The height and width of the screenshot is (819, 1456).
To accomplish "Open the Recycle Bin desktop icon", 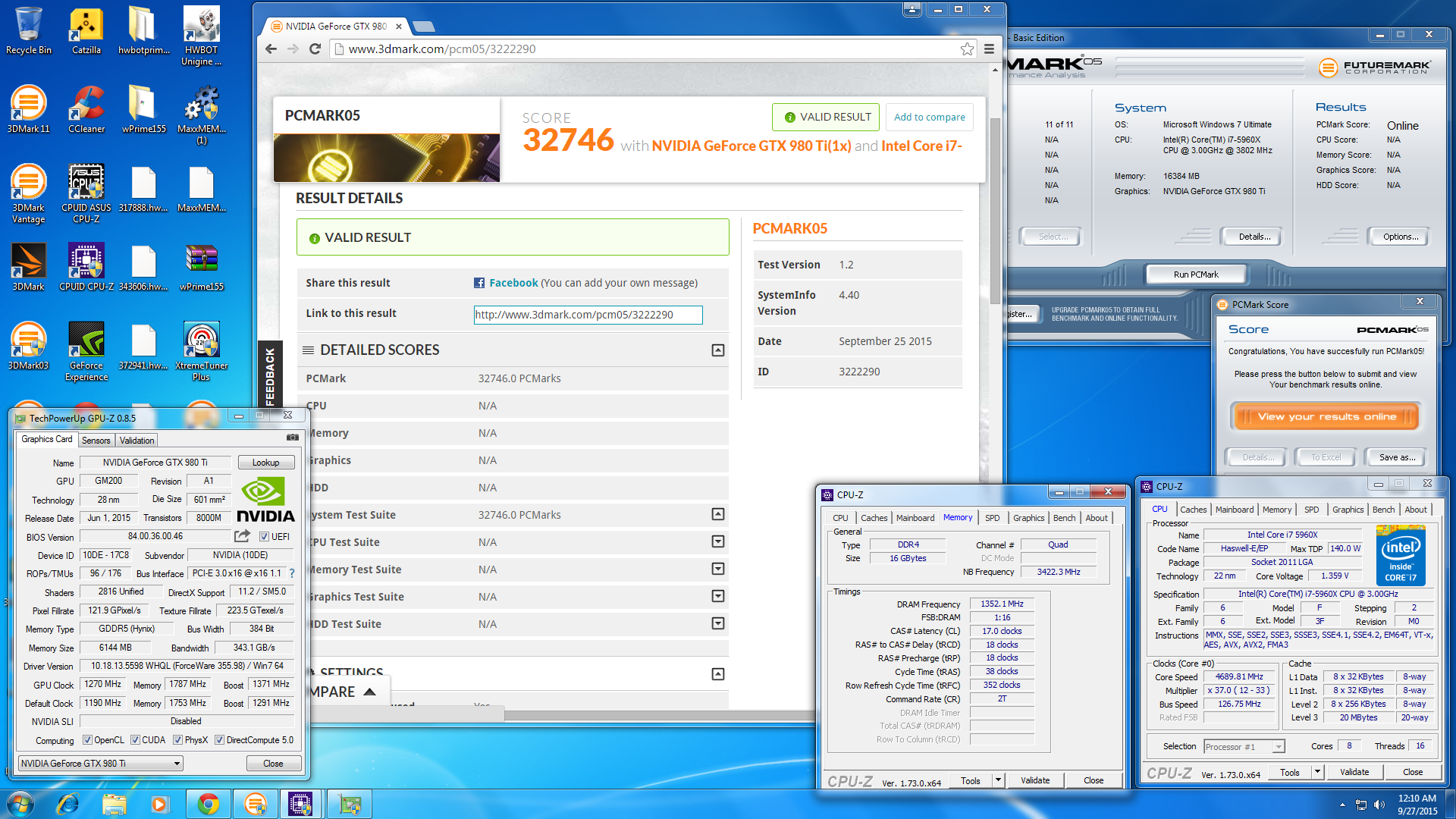I will [28, 30].
